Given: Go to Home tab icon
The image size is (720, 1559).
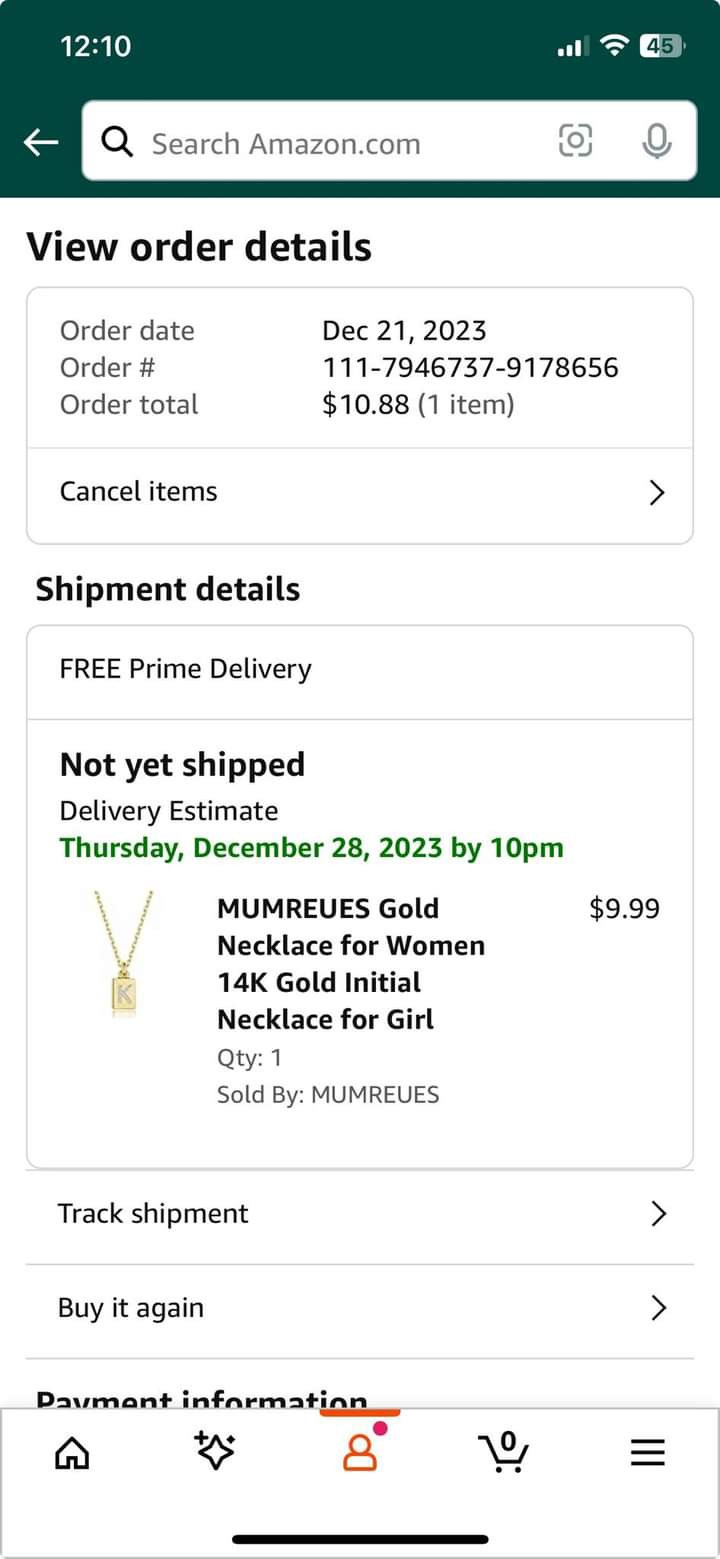Looking at the screenshot, I should pos(71,1453).
